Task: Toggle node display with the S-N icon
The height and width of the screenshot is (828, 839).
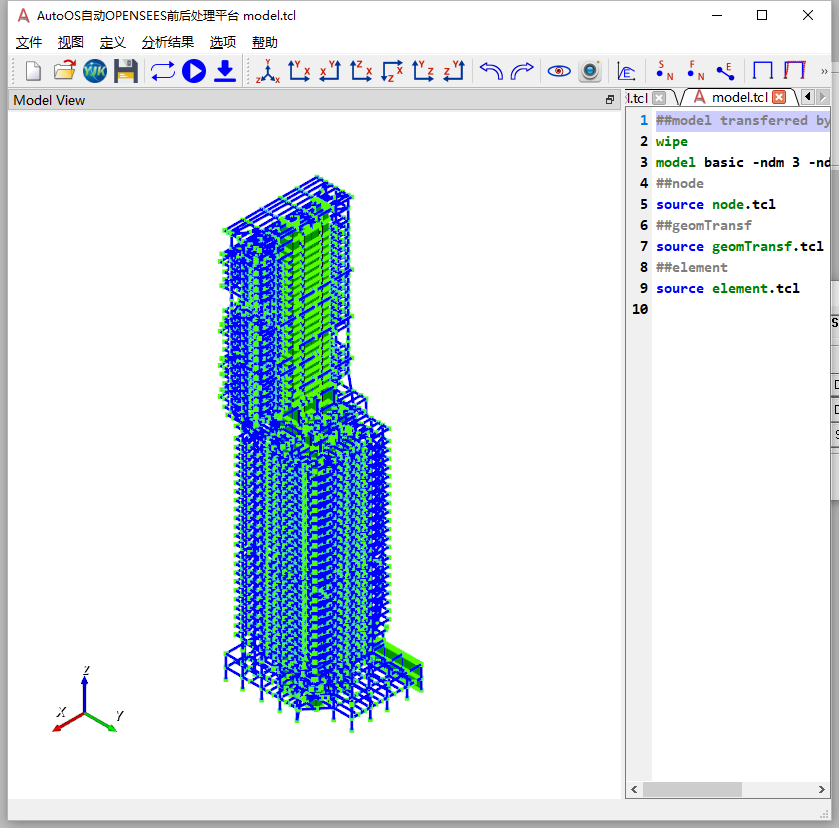Action: [665, 71]
